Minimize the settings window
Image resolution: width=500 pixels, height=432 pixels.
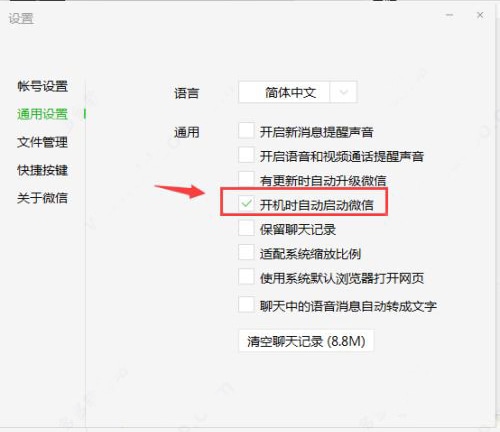450,15
